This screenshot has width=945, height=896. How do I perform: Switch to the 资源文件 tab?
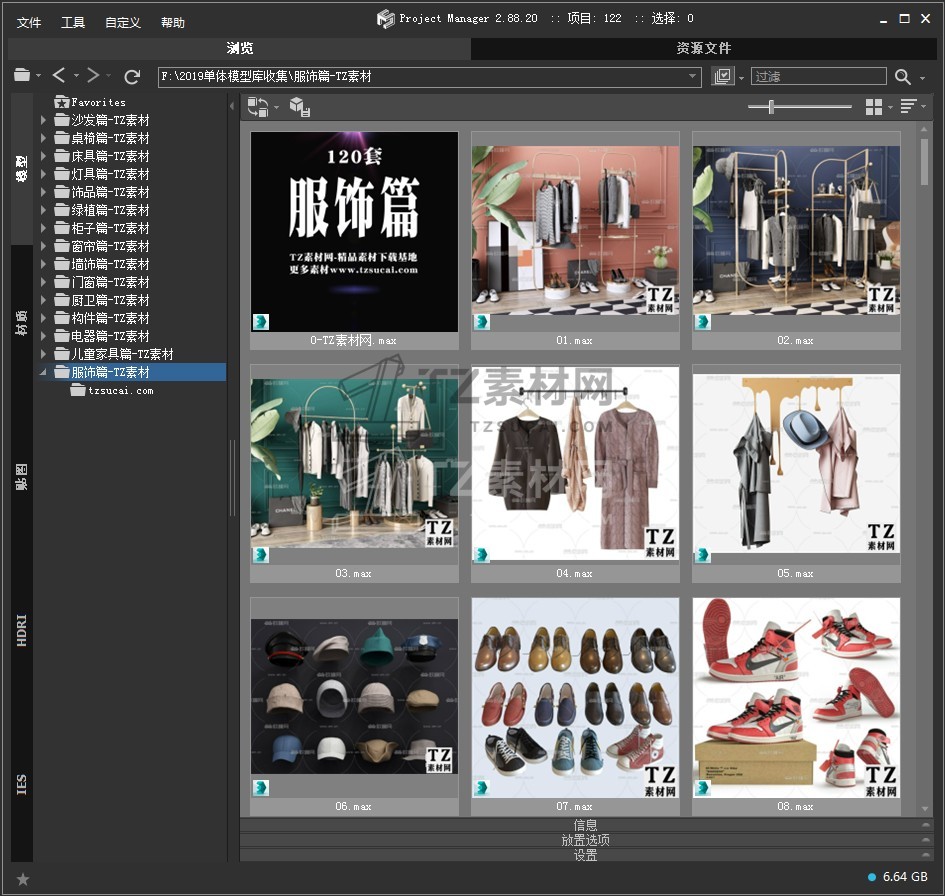point(703,48)
